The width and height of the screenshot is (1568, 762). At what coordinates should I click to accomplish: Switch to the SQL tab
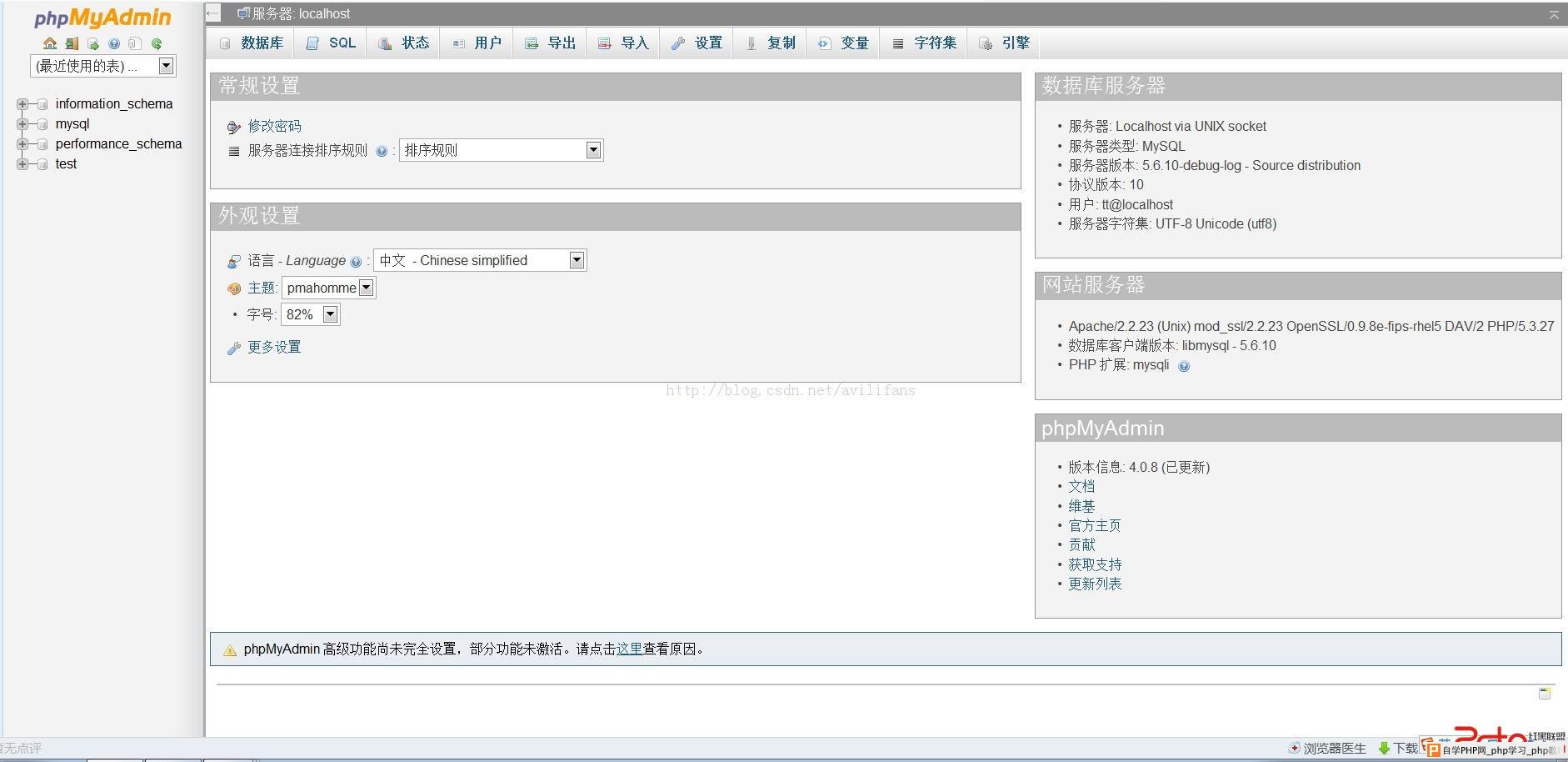[x=332, y=43]
